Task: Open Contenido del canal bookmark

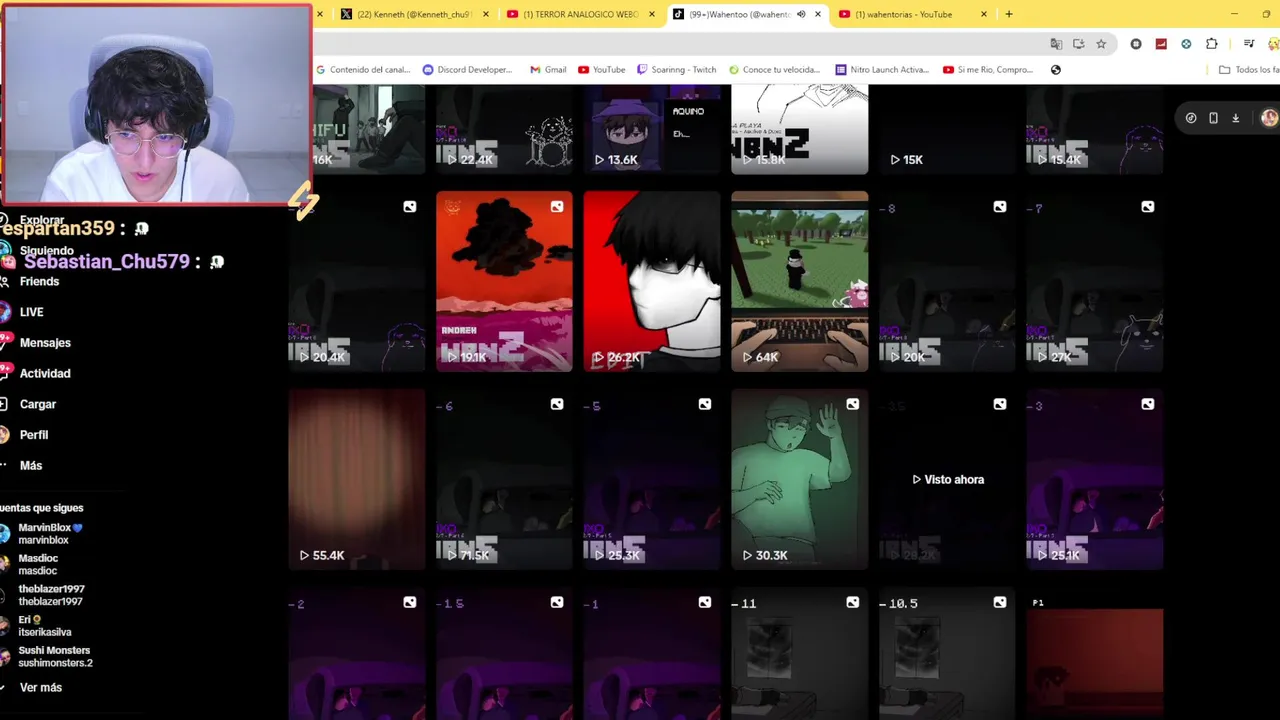Action: point(364,70)
